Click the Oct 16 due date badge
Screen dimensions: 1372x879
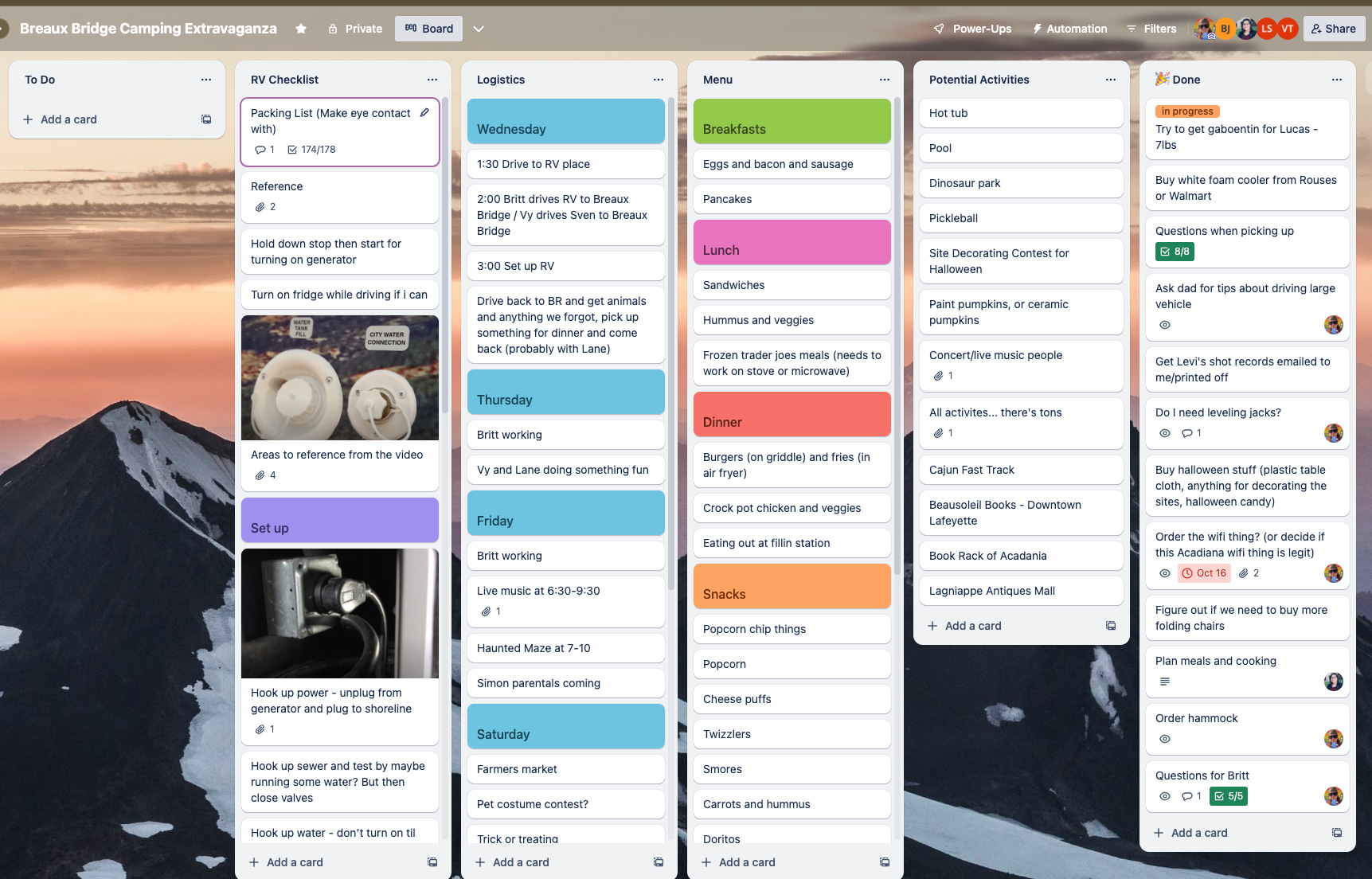[x=1203, y=572]
